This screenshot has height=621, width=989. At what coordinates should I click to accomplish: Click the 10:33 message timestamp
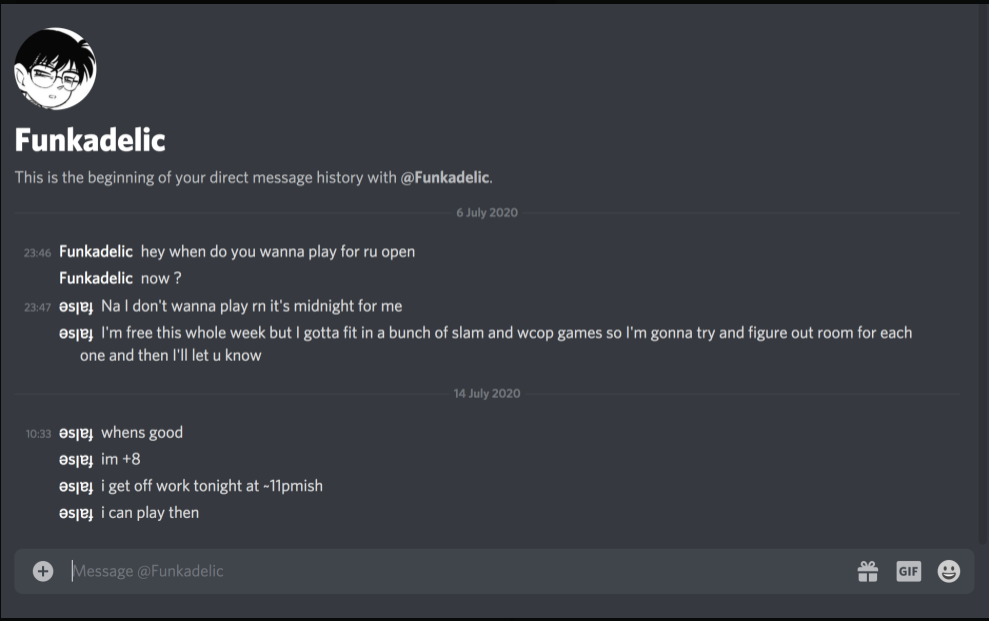(38, 434)
